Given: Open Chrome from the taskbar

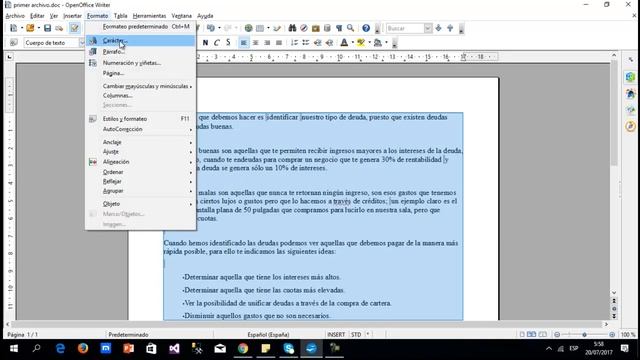Looking at the screenshot, I should coord(243,349).
